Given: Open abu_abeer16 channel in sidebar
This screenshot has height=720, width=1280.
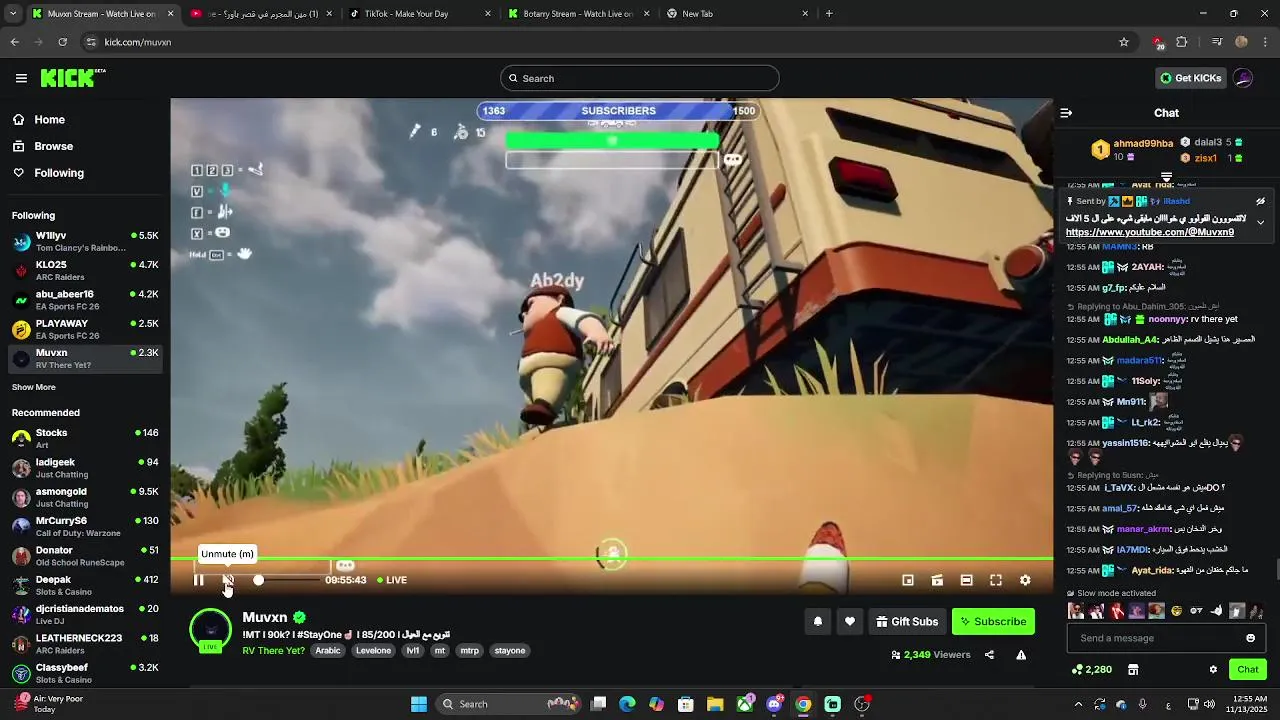Looking at the screenshot, I should [86, 300].
